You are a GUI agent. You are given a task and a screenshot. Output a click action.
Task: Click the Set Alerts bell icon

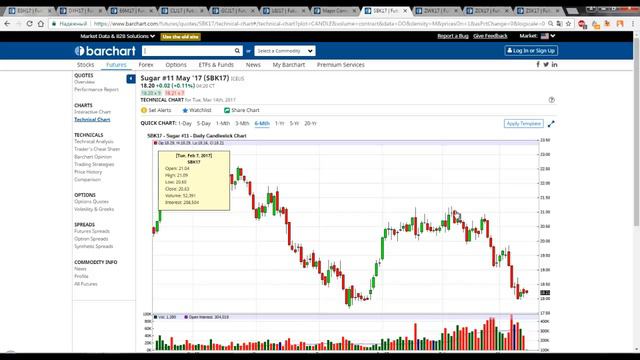point(144,110)
